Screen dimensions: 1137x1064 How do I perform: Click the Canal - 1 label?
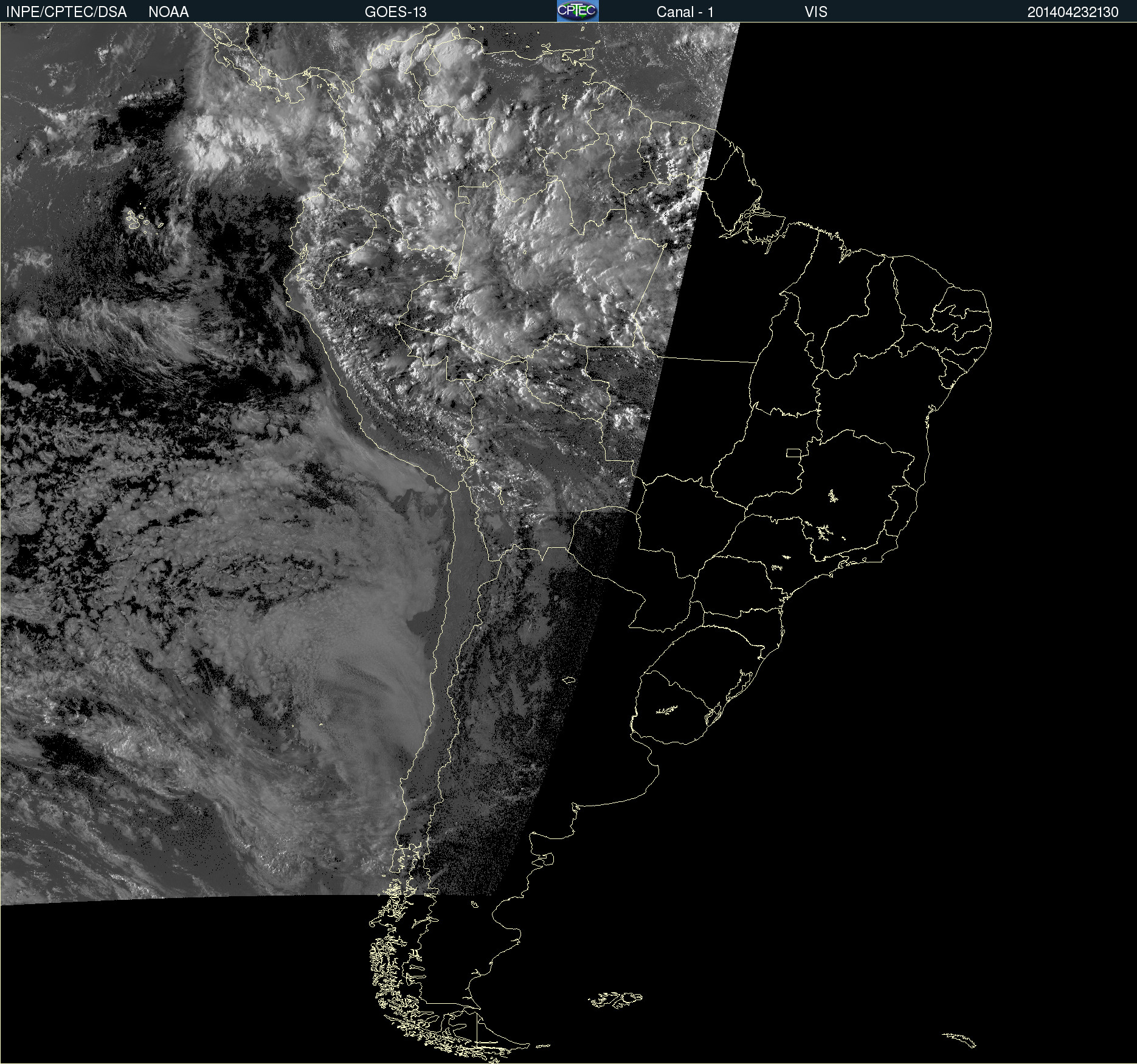[x=685, y=12]
